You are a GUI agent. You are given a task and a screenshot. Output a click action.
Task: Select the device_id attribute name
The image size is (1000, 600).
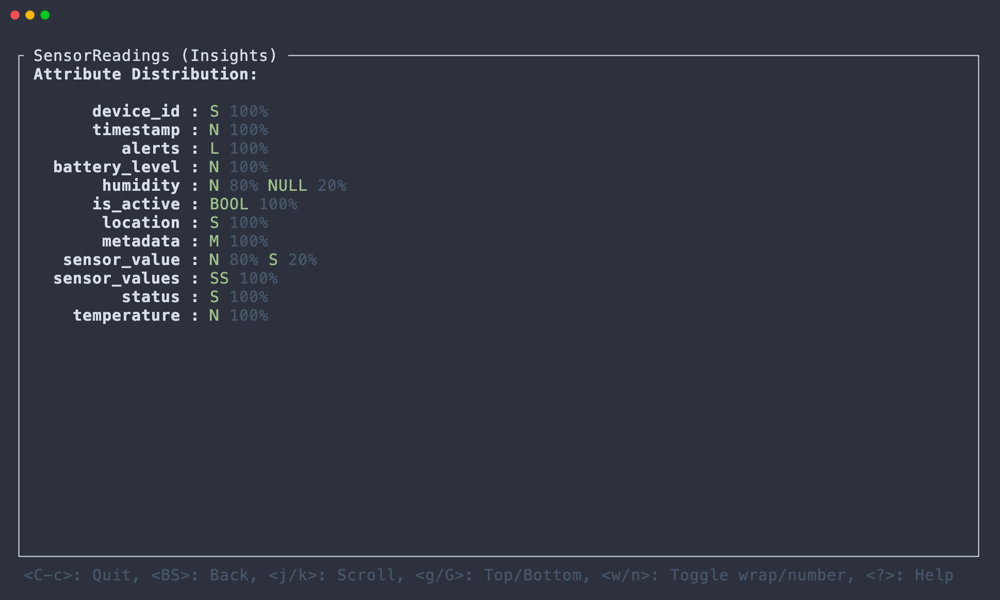pyautogui.click(x=136, y=111)
